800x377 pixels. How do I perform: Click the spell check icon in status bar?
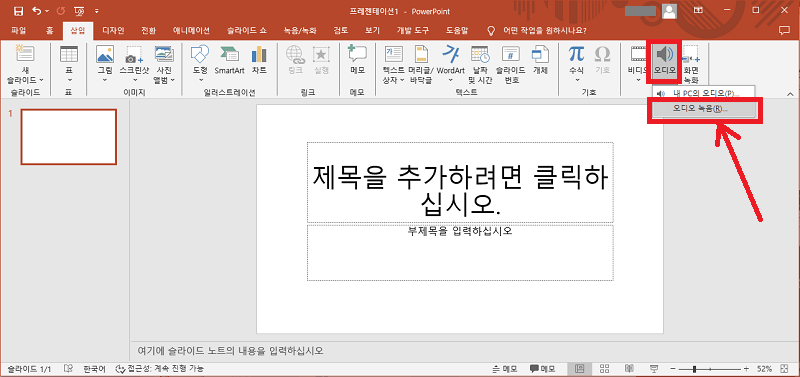pos(68,368)
